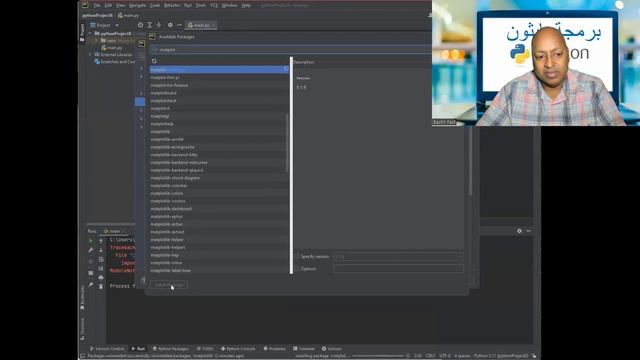Image resolution: width=640 pixels, height=360 pixels.
Task: Hide the Project panel with minus icon
Action: pyautogui.click(x=179, y=25)
